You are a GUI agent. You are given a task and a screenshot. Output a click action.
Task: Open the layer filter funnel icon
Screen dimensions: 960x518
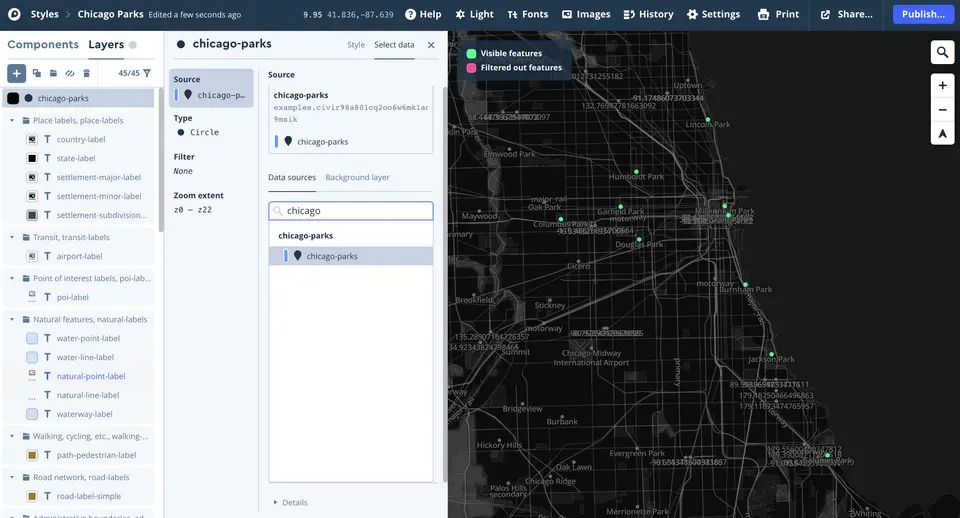(147, 73)
